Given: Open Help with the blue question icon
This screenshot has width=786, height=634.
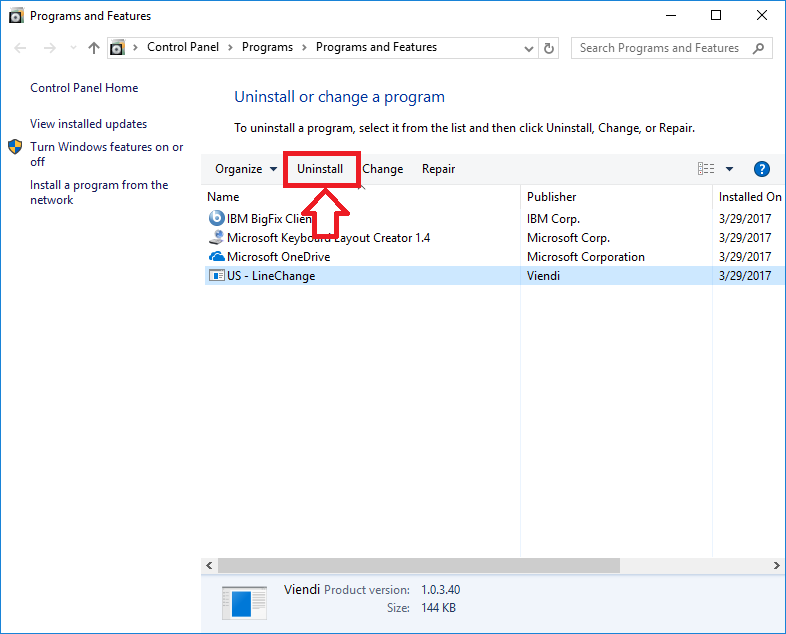Looking at the screenshot, I should pos(761,169).
